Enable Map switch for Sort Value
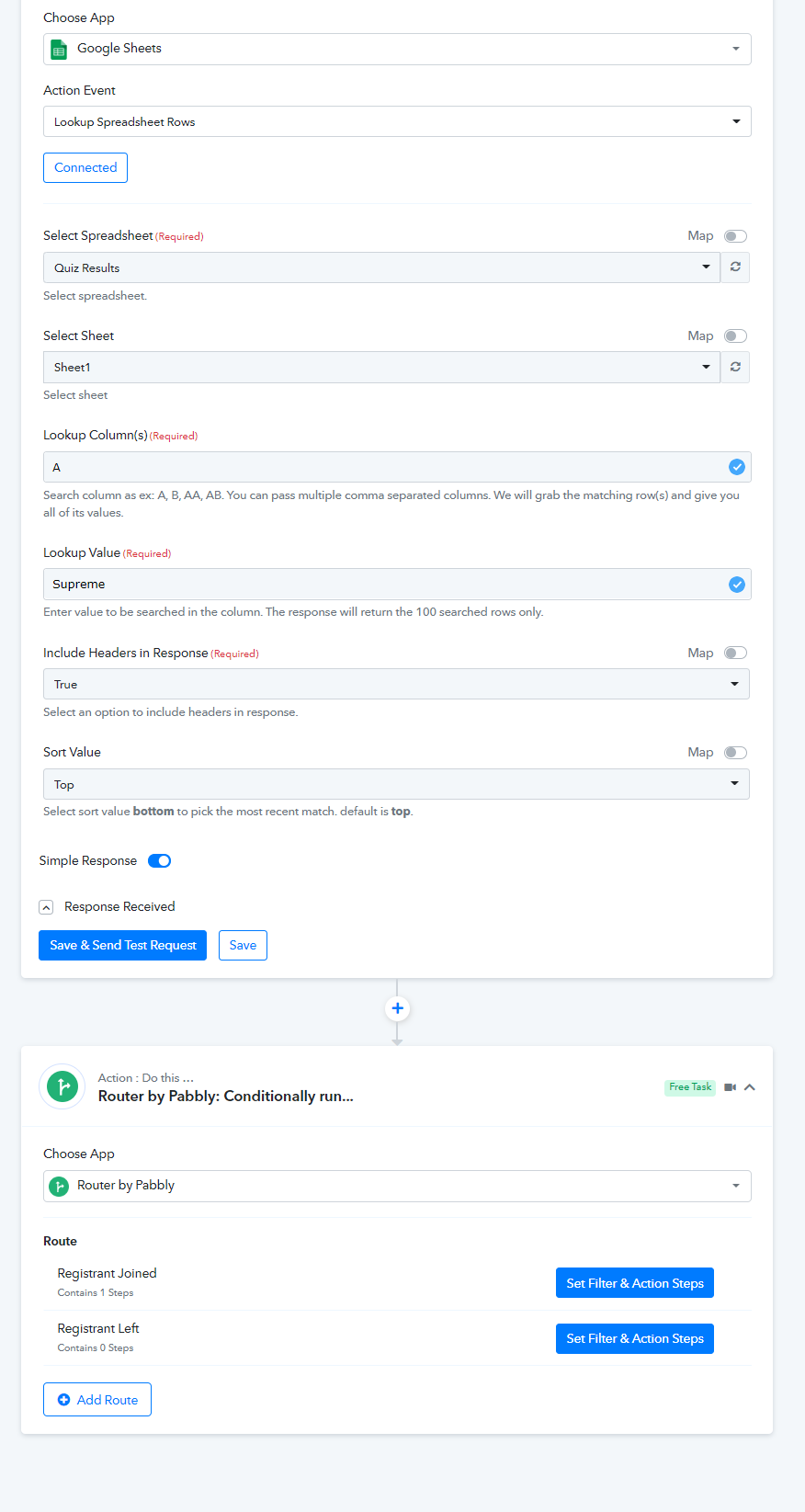The height and width of the screenshot is (1512, 805). click(x=735, y=753)
